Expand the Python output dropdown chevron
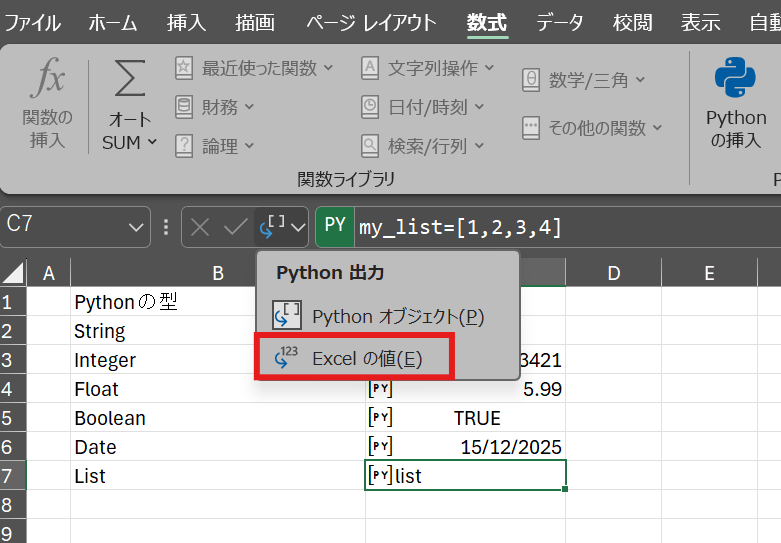The width and height of the screenshot is (781, 543). coord(298,228)
